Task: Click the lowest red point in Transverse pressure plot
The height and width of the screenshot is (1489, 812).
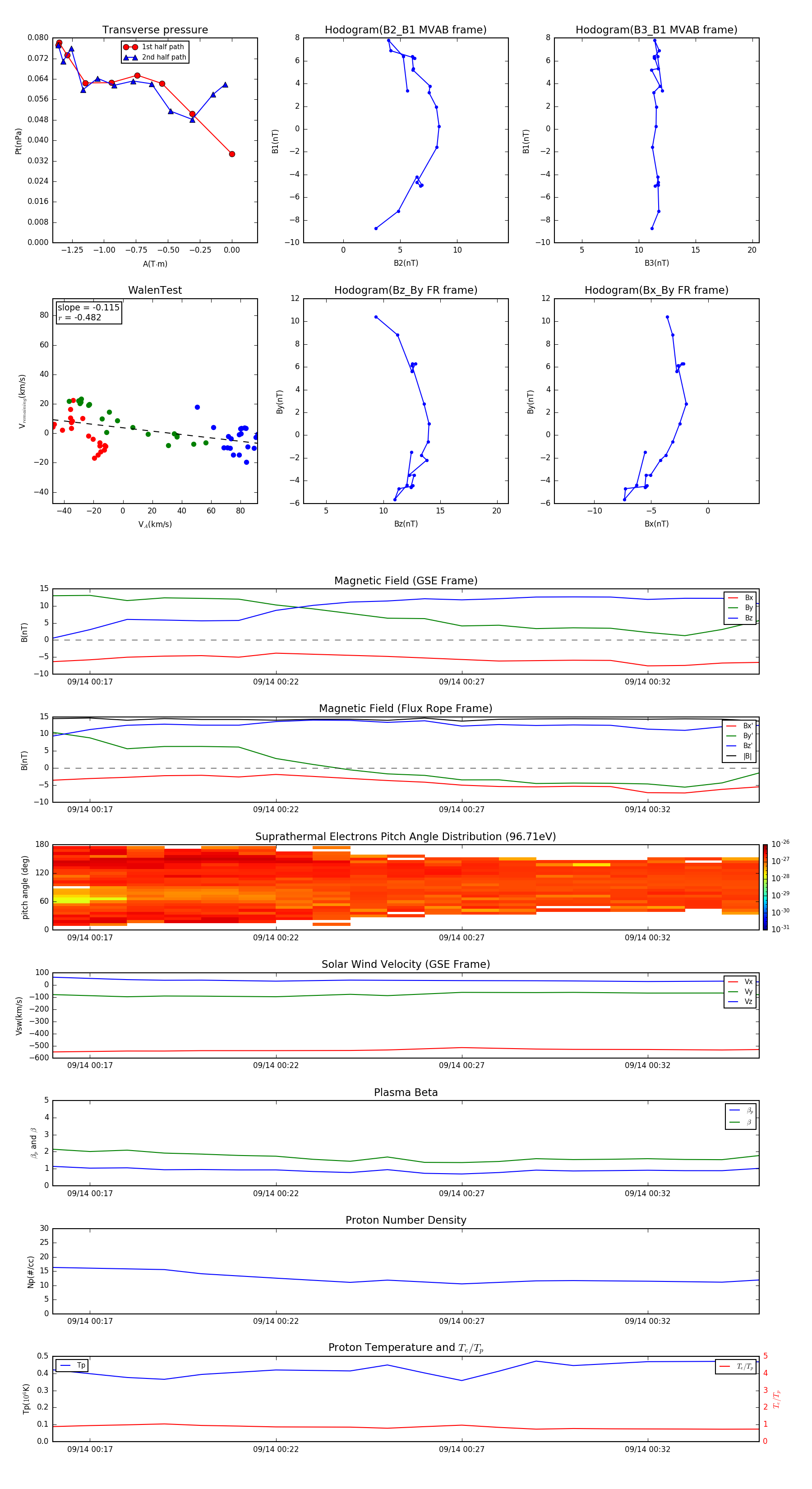Action: [x=232, y=154]
